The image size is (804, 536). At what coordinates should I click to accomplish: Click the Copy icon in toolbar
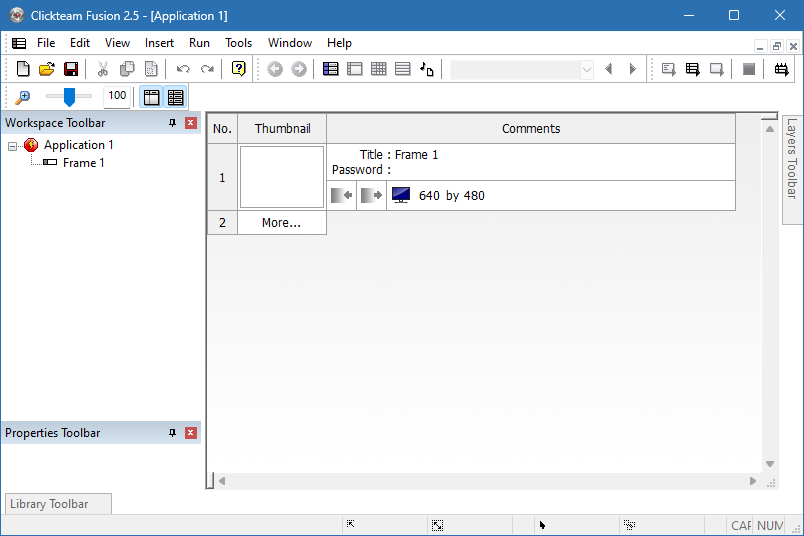(127, 69)
